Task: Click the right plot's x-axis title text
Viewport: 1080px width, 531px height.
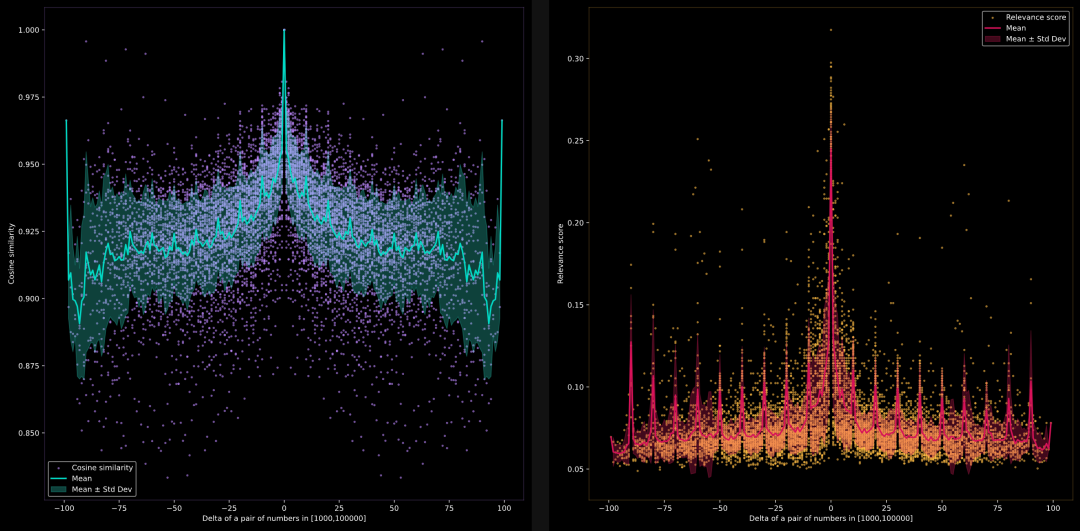Action: pyautogui.click(x=831, y=517)
